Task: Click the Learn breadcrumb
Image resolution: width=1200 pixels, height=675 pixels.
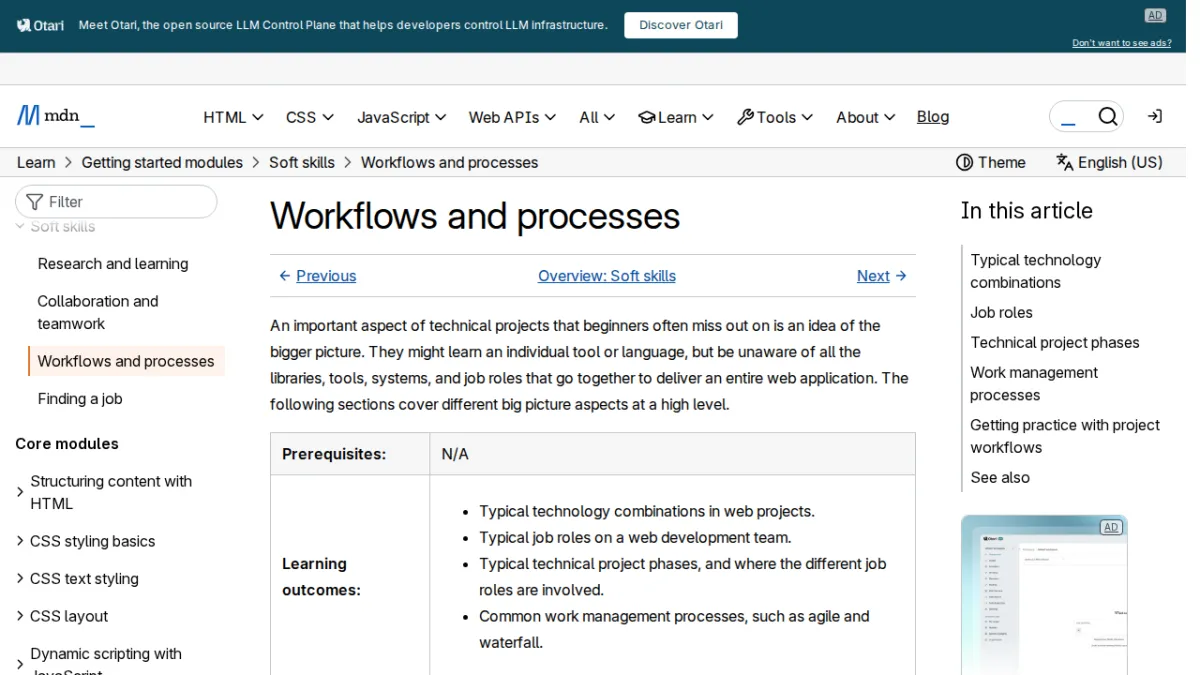Action: pos(36,162)
